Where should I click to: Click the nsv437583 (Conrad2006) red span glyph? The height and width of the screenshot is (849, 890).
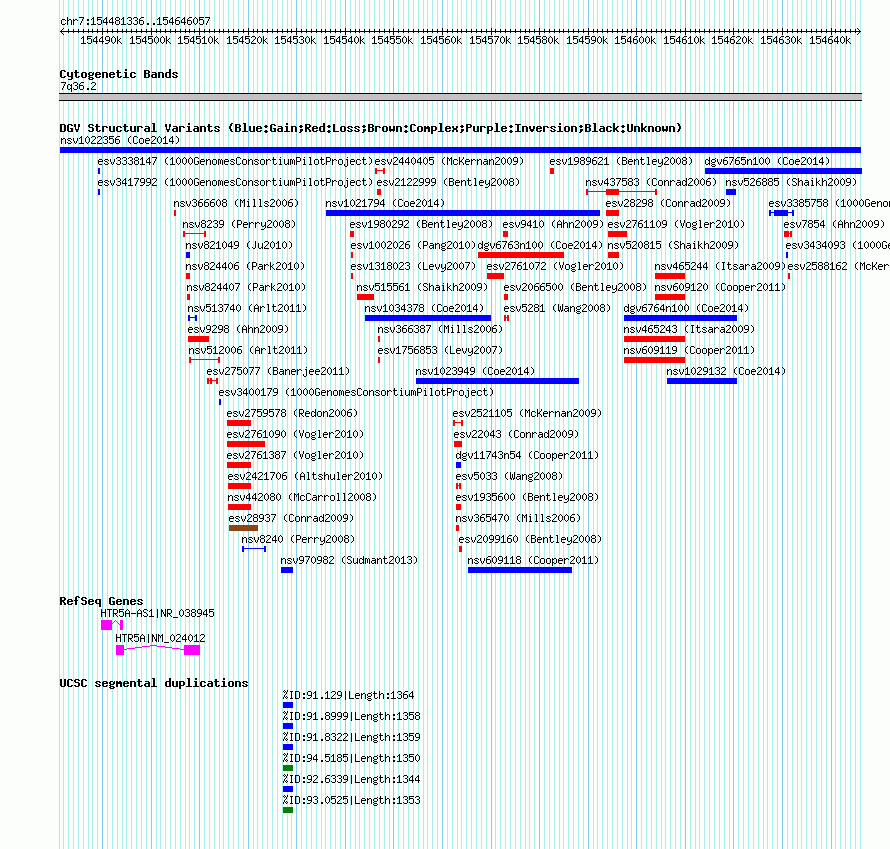tap(622, 192)
